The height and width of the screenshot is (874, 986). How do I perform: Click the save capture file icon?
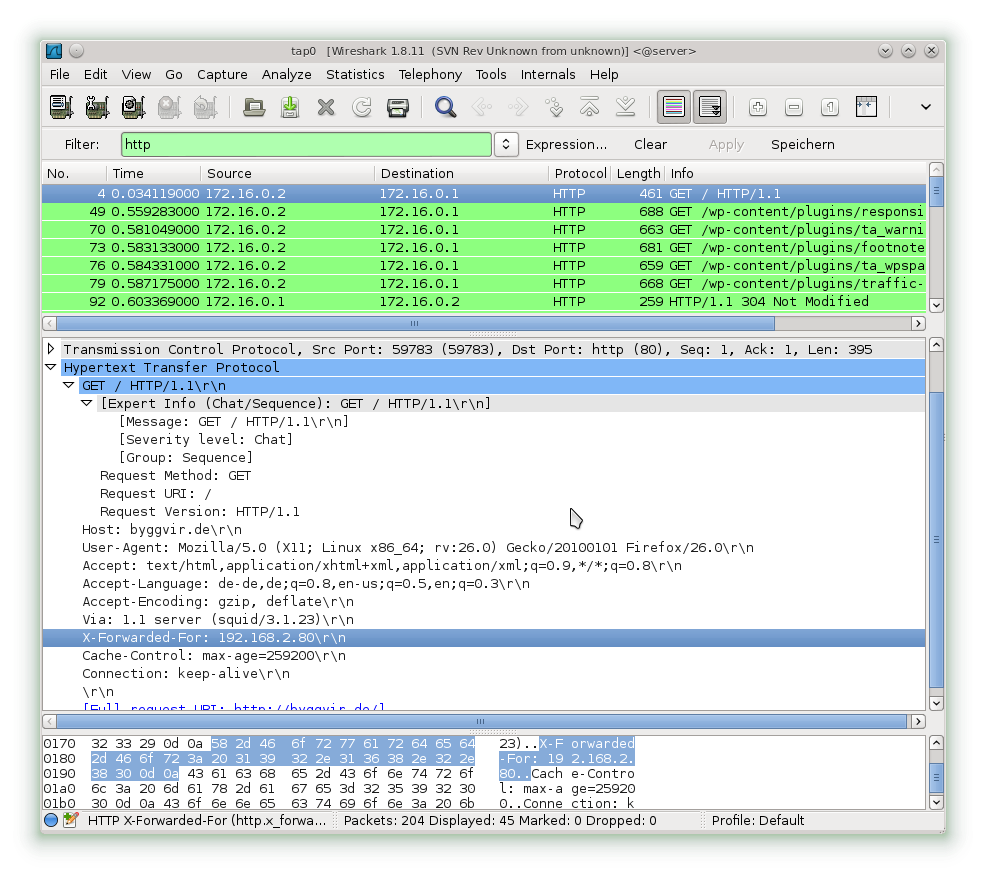[290, 107]
